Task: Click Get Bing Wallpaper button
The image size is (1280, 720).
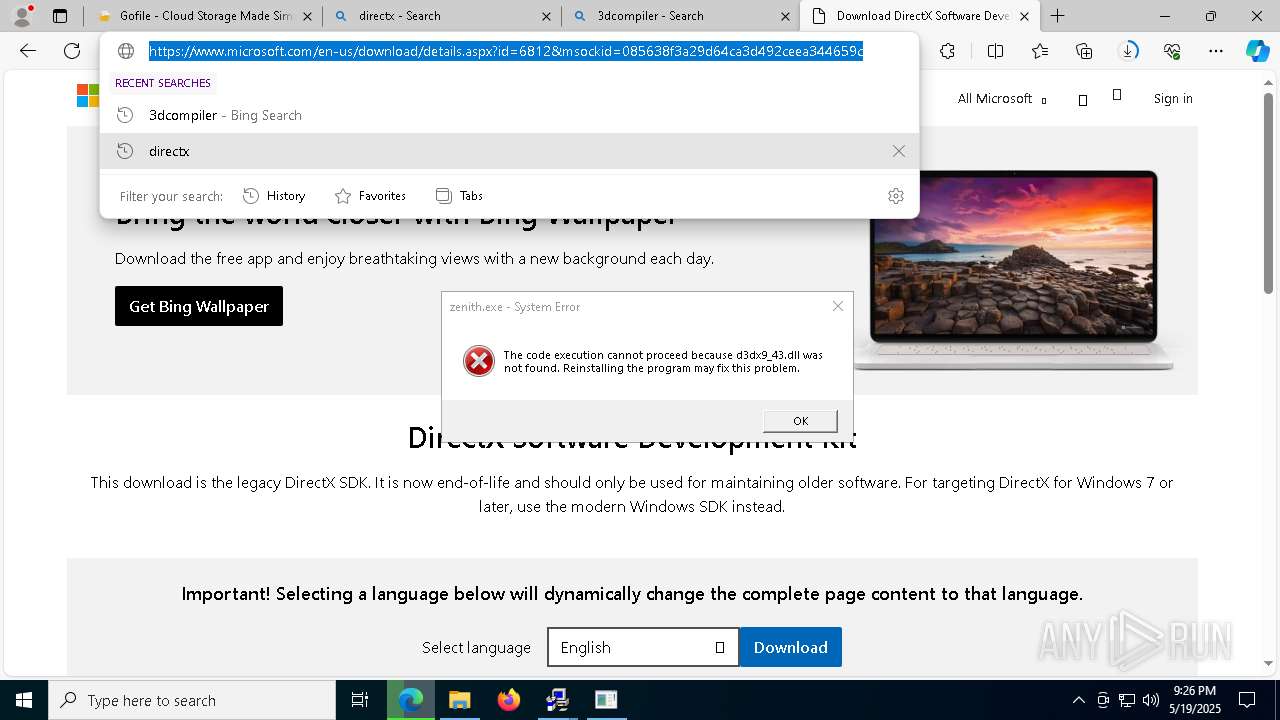Action: tap(199, 306)
